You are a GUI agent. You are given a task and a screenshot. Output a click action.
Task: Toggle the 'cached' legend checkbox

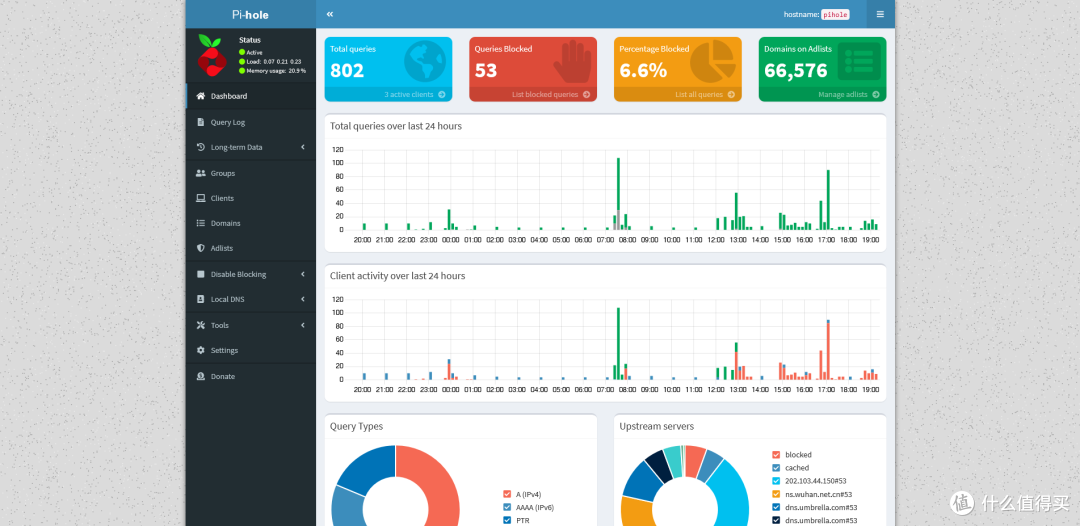tap(776, 467)
